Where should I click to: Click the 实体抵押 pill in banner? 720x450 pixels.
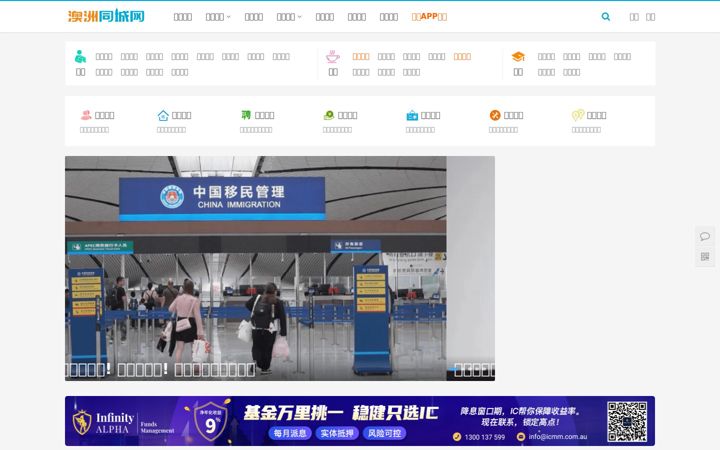337,433
